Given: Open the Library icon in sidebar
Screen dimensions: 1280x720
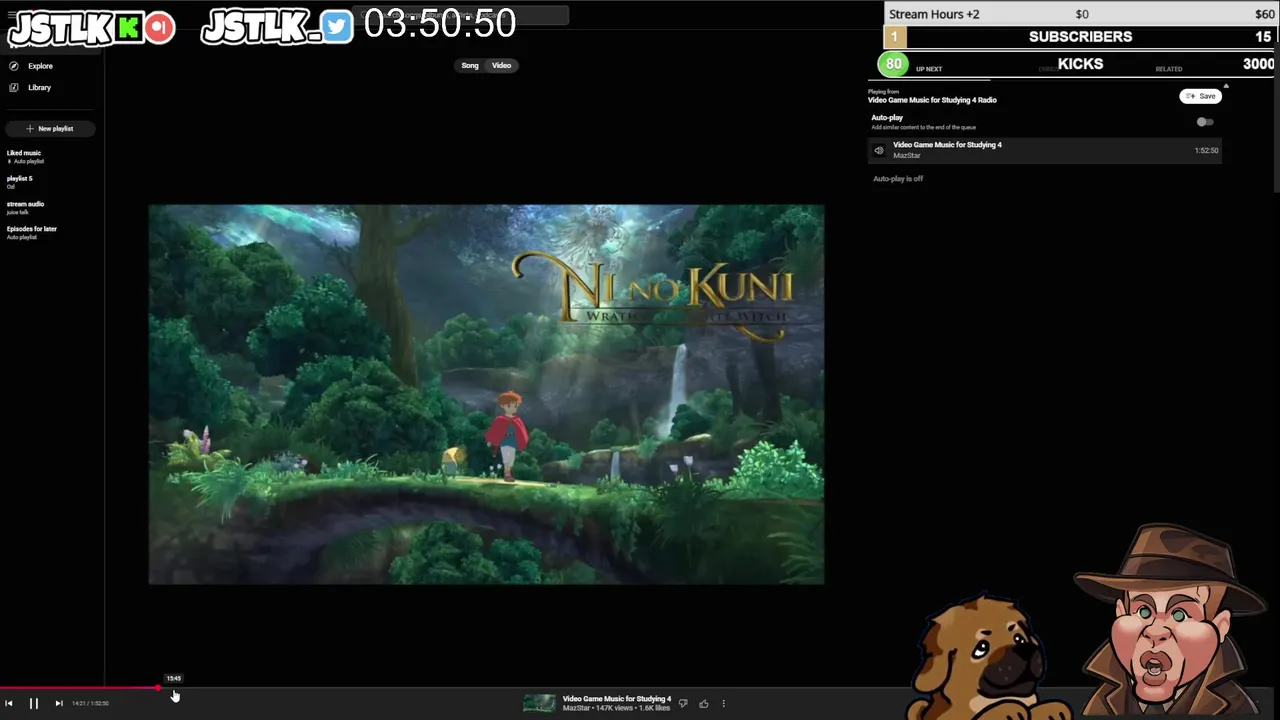Looking at the screenshot, I should tap(14, 87).
